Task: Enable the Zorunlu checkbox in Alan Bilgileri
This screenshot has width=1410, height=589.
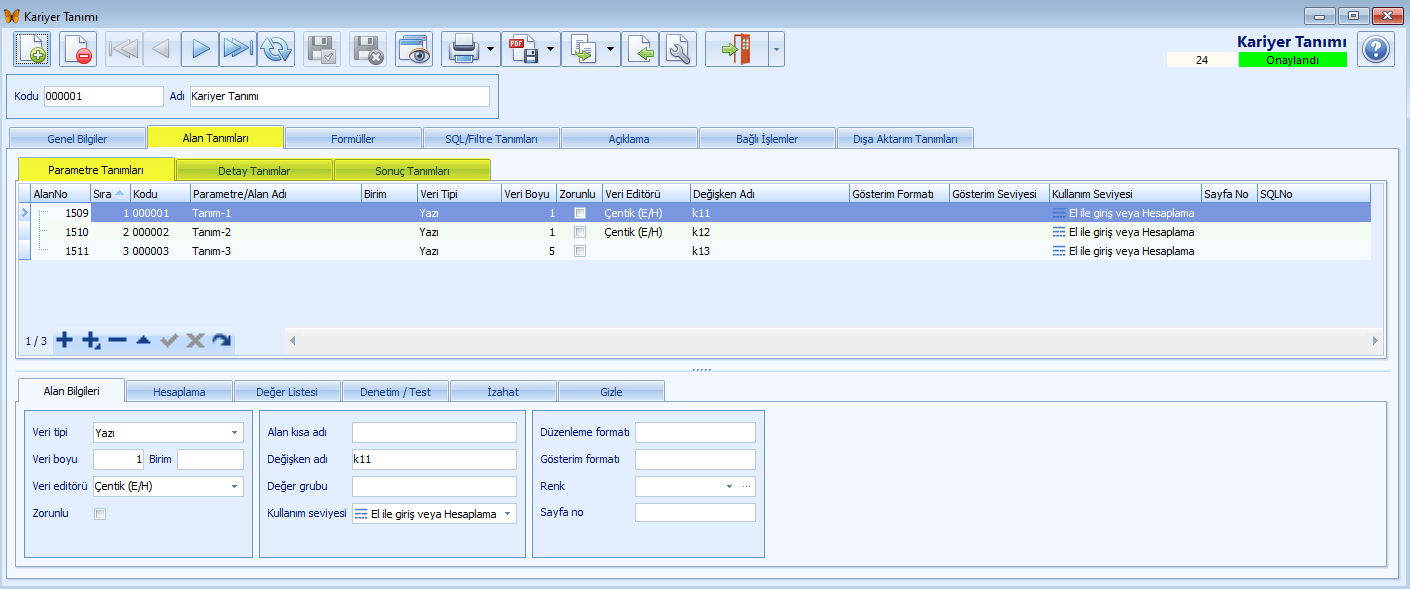Action: pos(99,514)
